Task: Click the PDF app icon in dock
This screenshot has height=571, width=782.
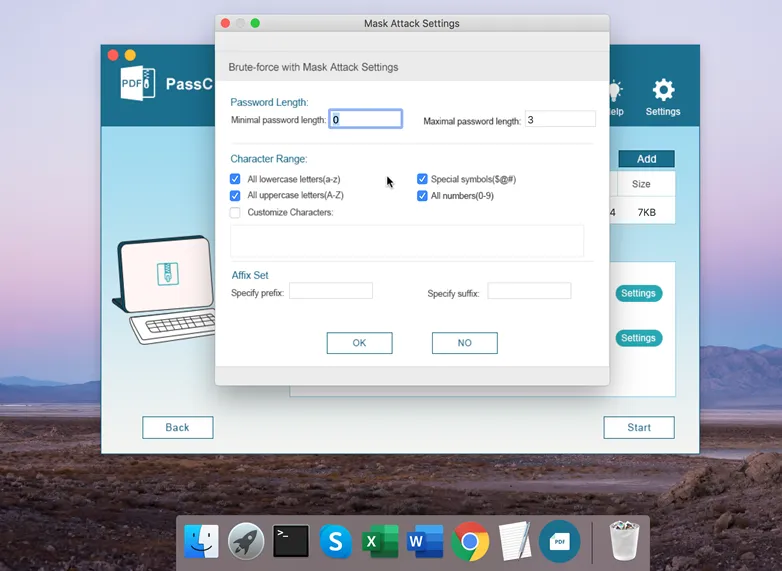Action: [560, 542]
